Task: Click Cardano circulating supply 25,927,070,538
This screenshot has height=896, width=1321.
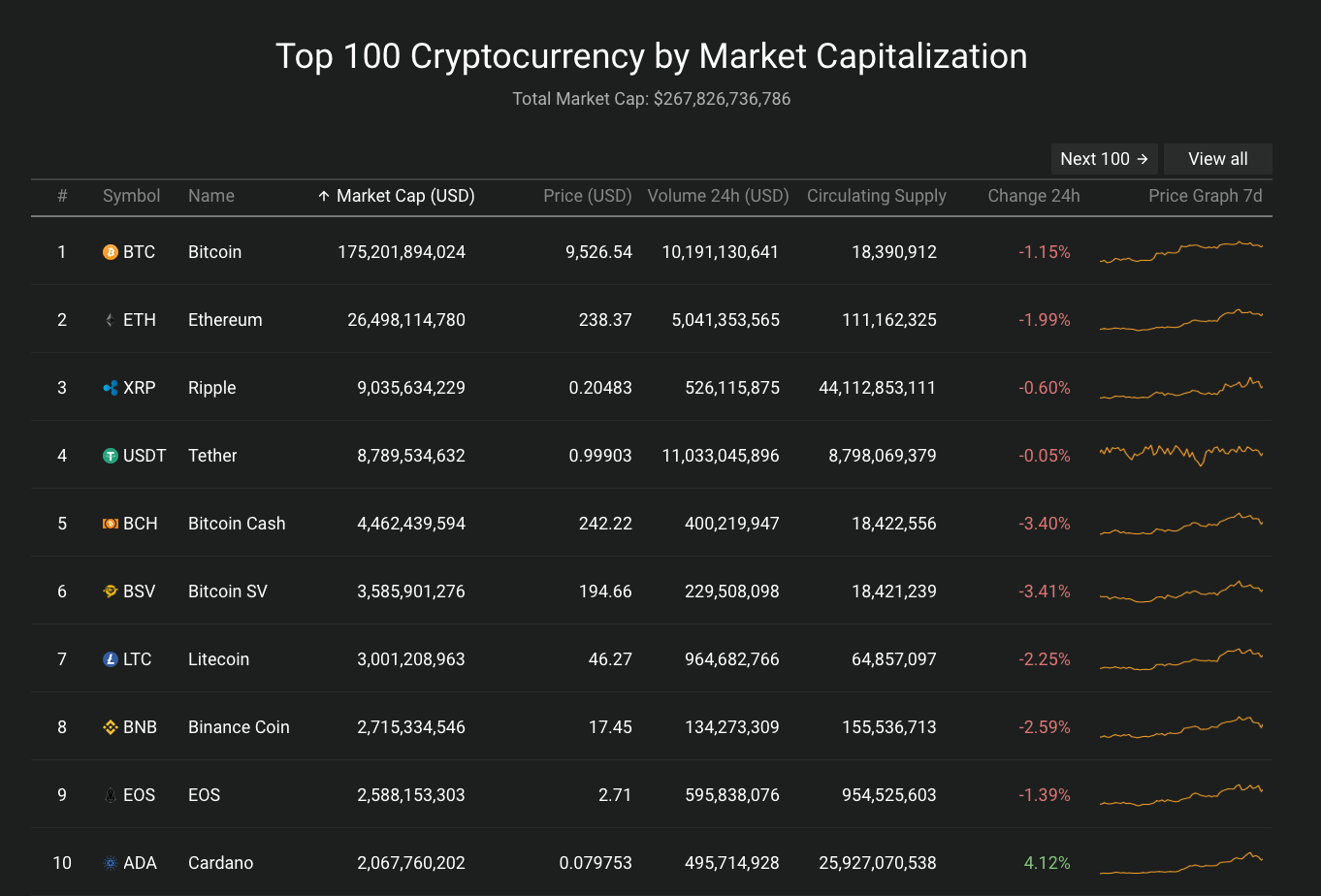Action: click(878, 863)
